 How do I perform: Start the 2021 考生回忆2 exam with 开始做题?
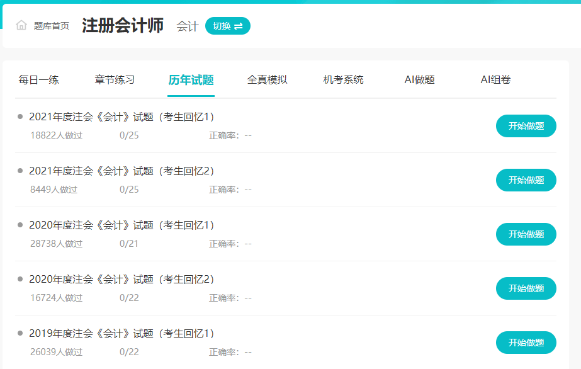click(526, 180)
